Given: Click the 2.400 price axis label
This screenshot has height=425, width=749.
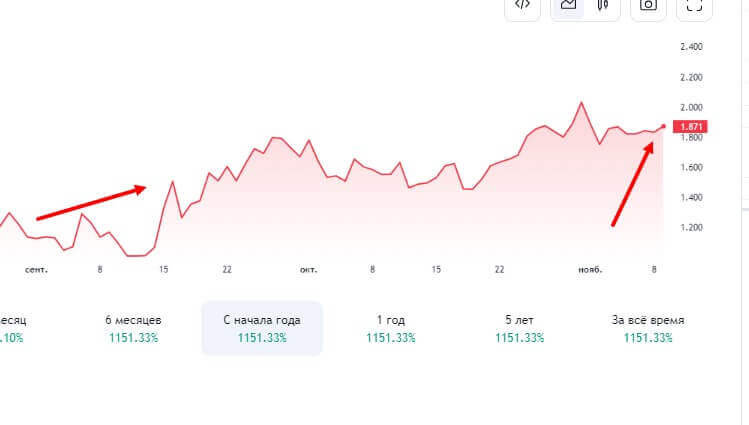Looking at the screenshot, I should [691, 47].
